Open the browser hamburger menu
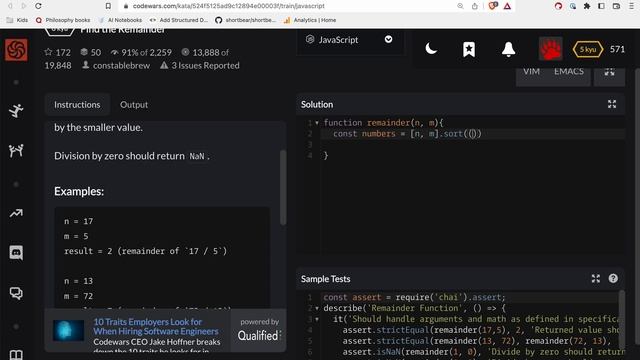The height and width of the screenshot is (360, 640). tap(631, 6)
